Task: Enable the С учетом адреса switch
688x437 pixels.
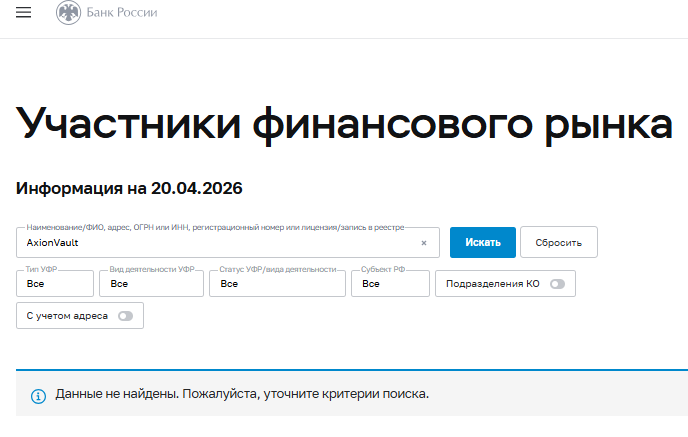Action: tap(125, 316)
